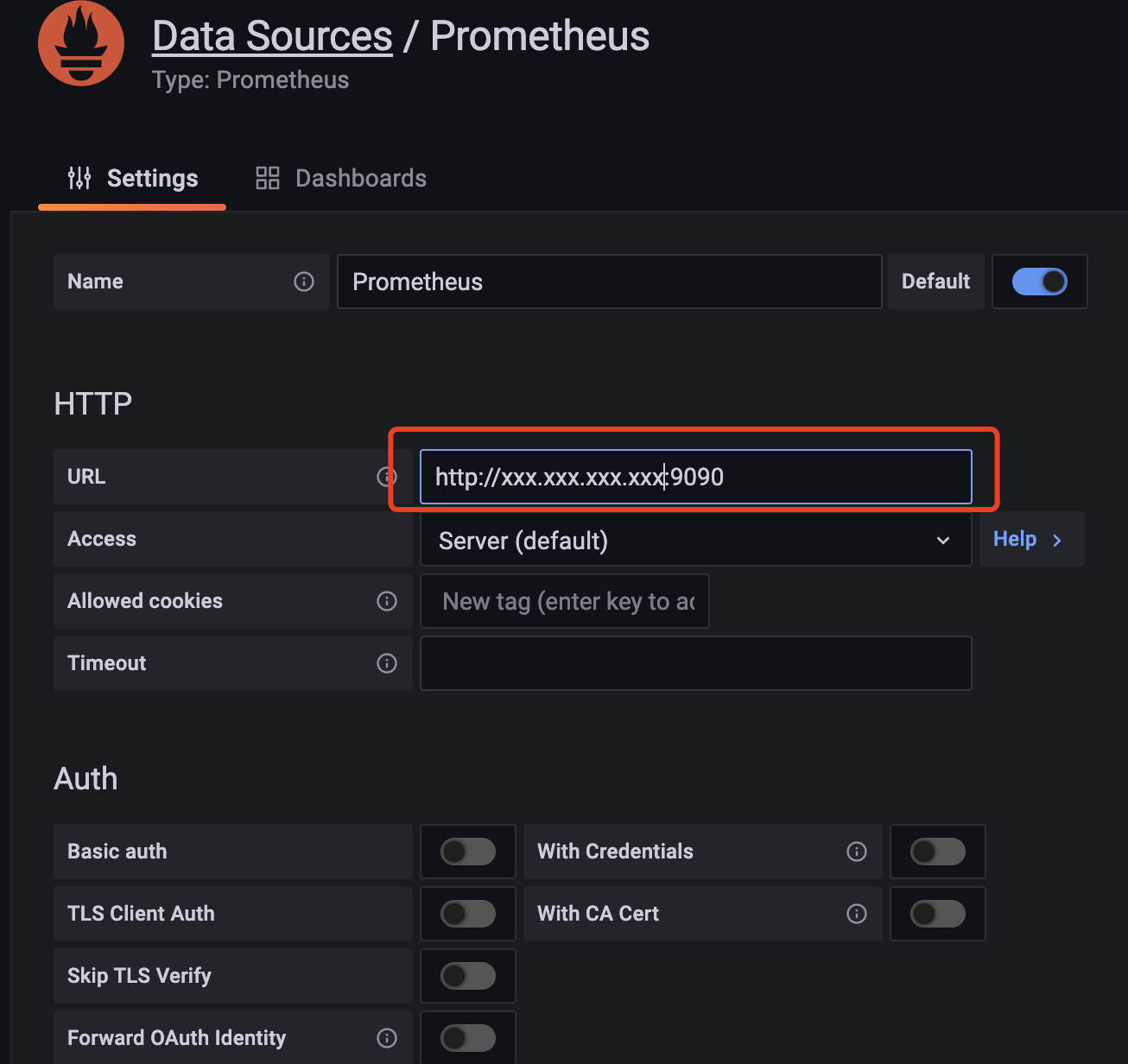Click the HTTP section heading
Viewport: 1128px width, 1064px height.
(x=93, y=403)
